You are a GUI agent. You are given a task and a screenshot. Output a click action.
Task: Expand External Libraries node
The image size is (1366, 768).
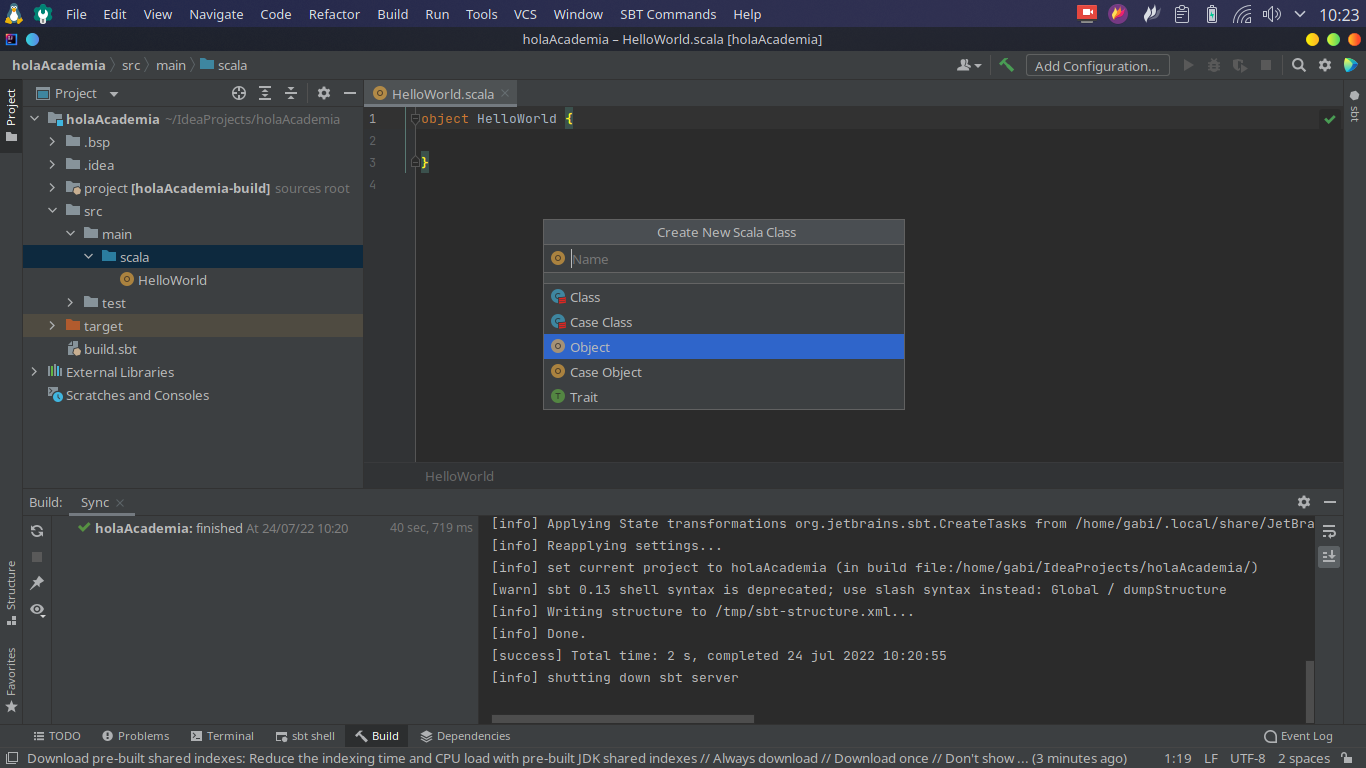click(34, 372)
